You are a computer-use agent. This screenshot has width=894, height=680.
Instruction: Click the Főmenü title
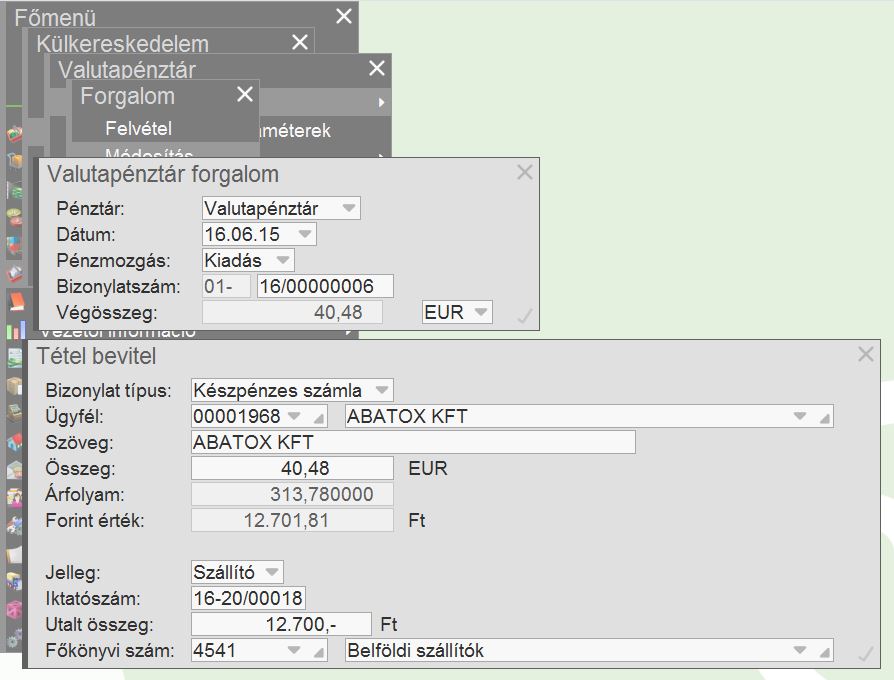(55, 18)
